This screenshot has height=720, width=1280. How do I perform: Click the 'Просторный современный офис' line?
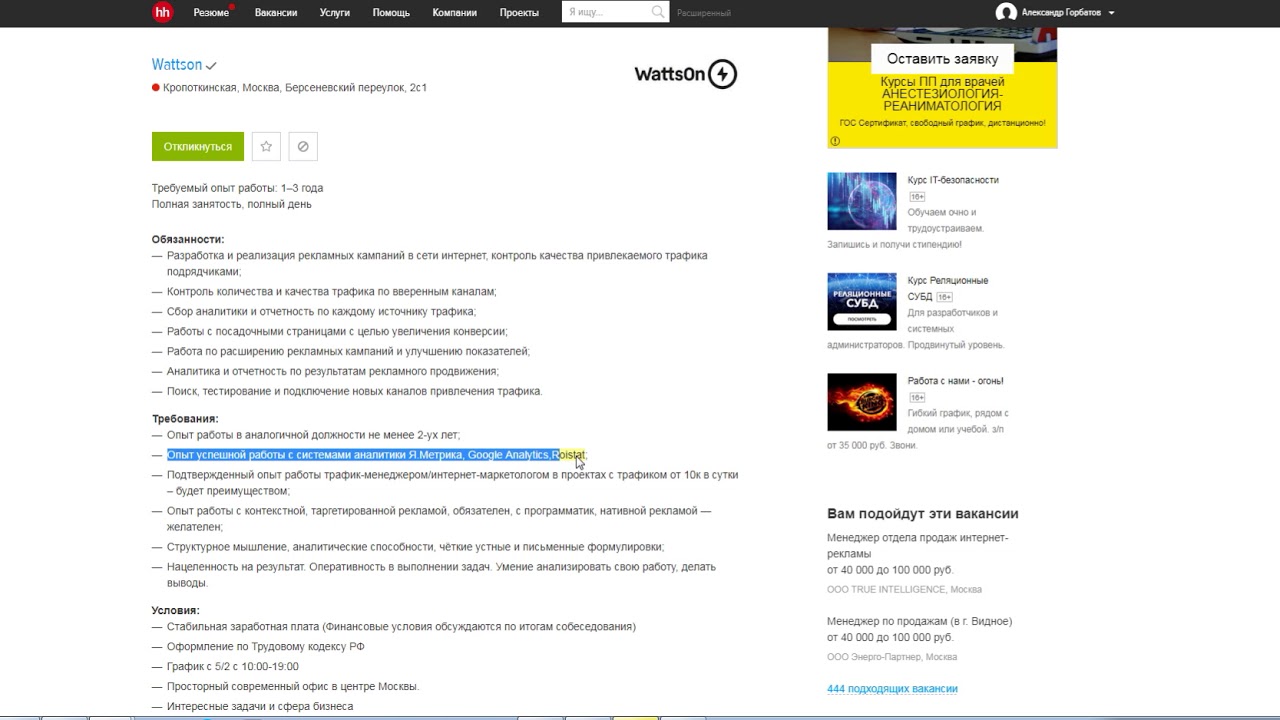(x=293, y=687)
